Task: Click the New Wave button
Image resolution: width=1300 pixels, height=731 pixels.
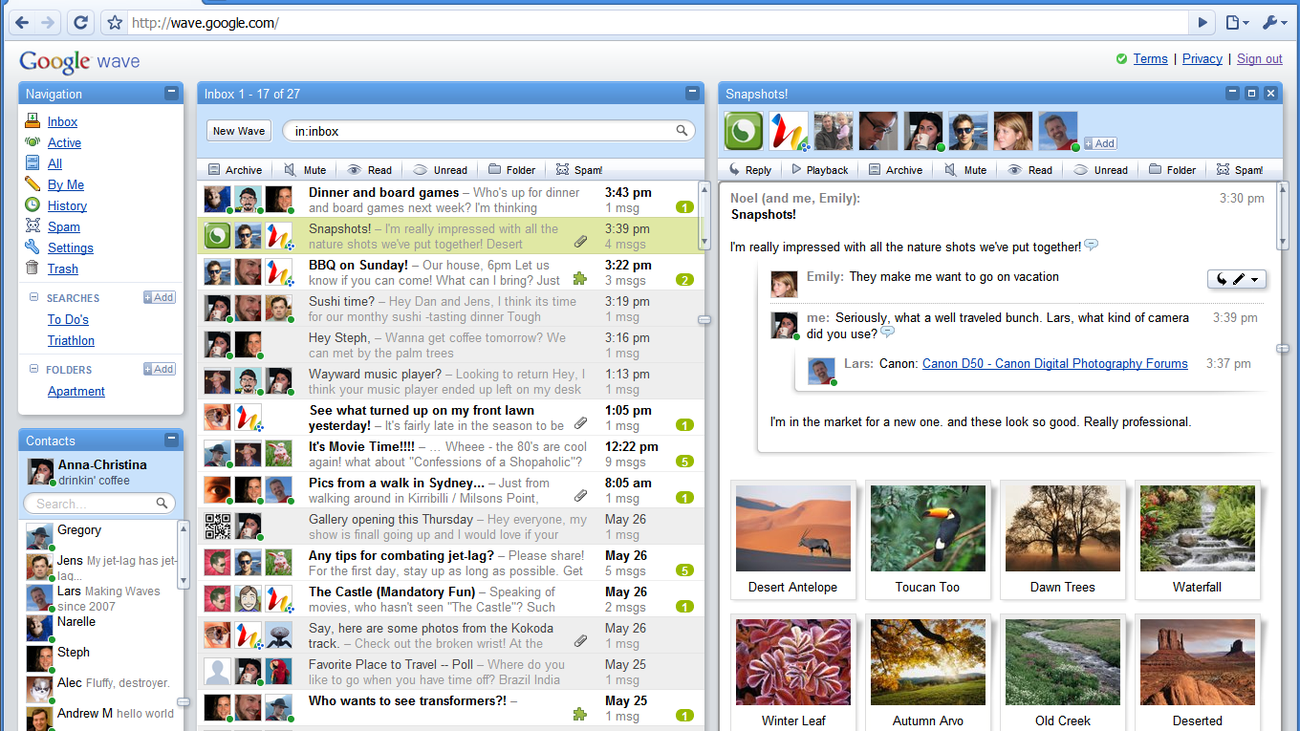Action: click(239, 131)
